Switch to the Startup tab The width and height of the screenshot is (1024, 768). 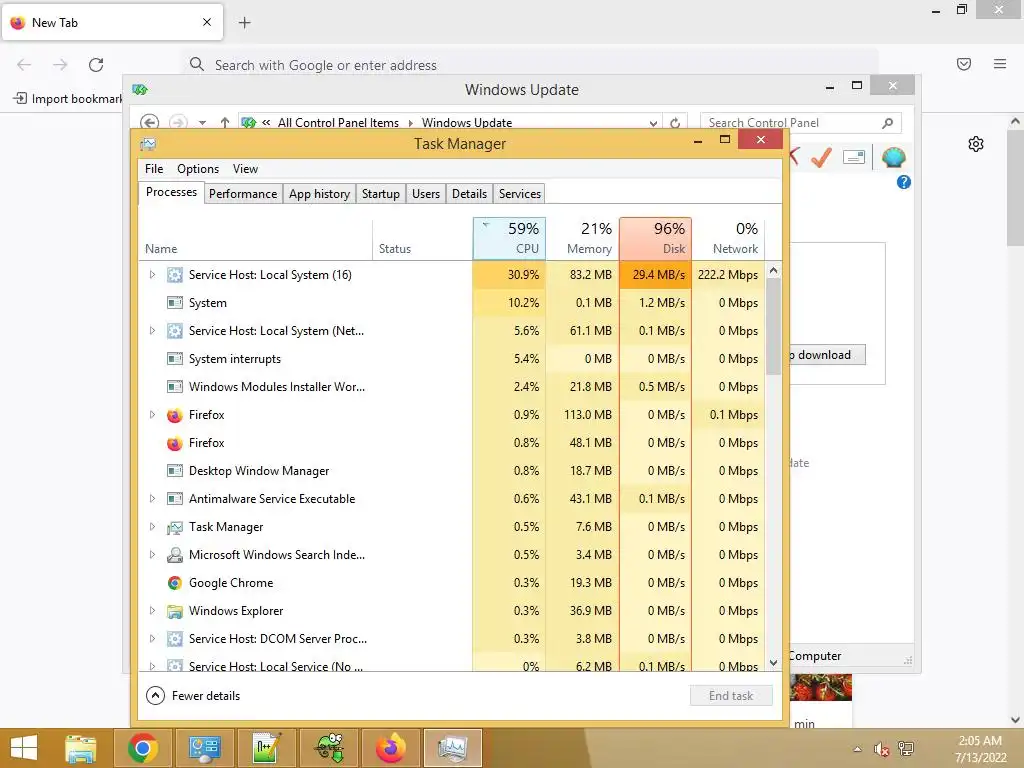click(x=381, y=194)
